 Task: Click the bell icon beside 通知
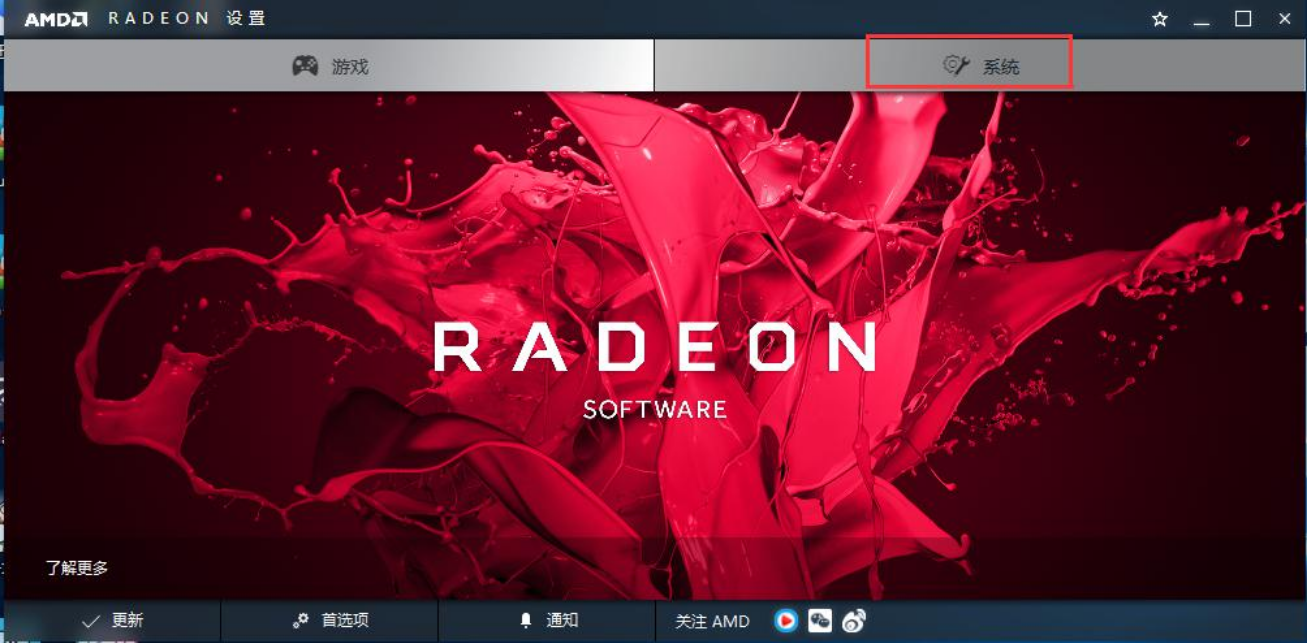pos(526,621)
